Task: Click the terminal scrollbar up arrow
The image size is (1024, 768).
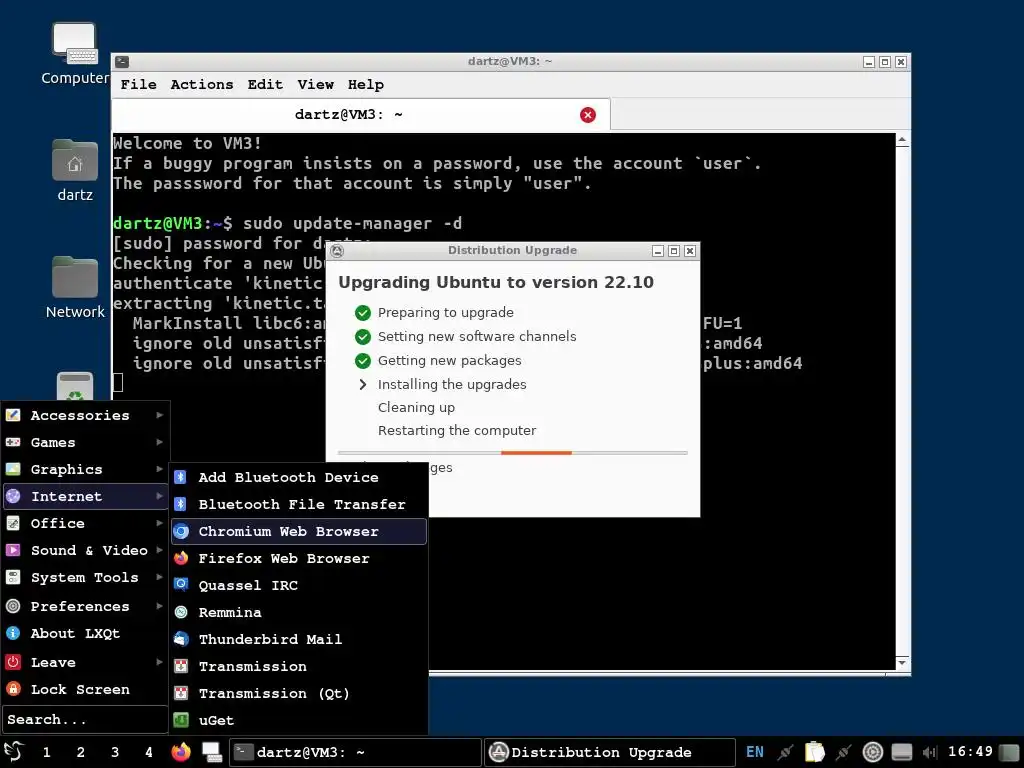Action: click(x=902, y=140)
